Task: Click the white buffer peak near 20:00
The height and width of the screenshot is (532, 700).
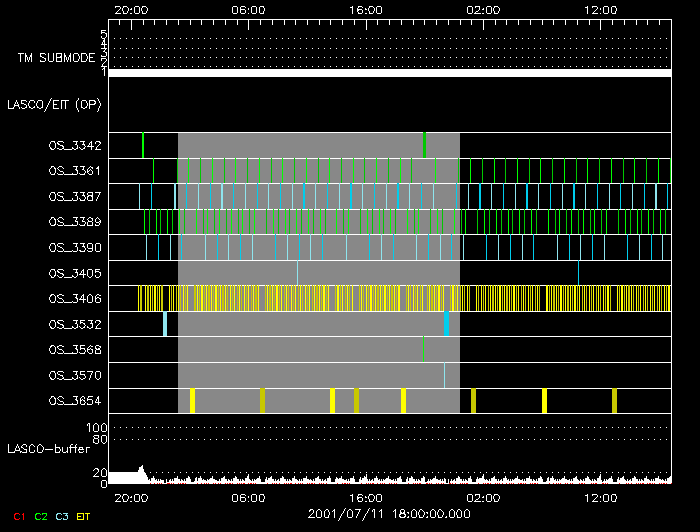Action: coord(141,469)
